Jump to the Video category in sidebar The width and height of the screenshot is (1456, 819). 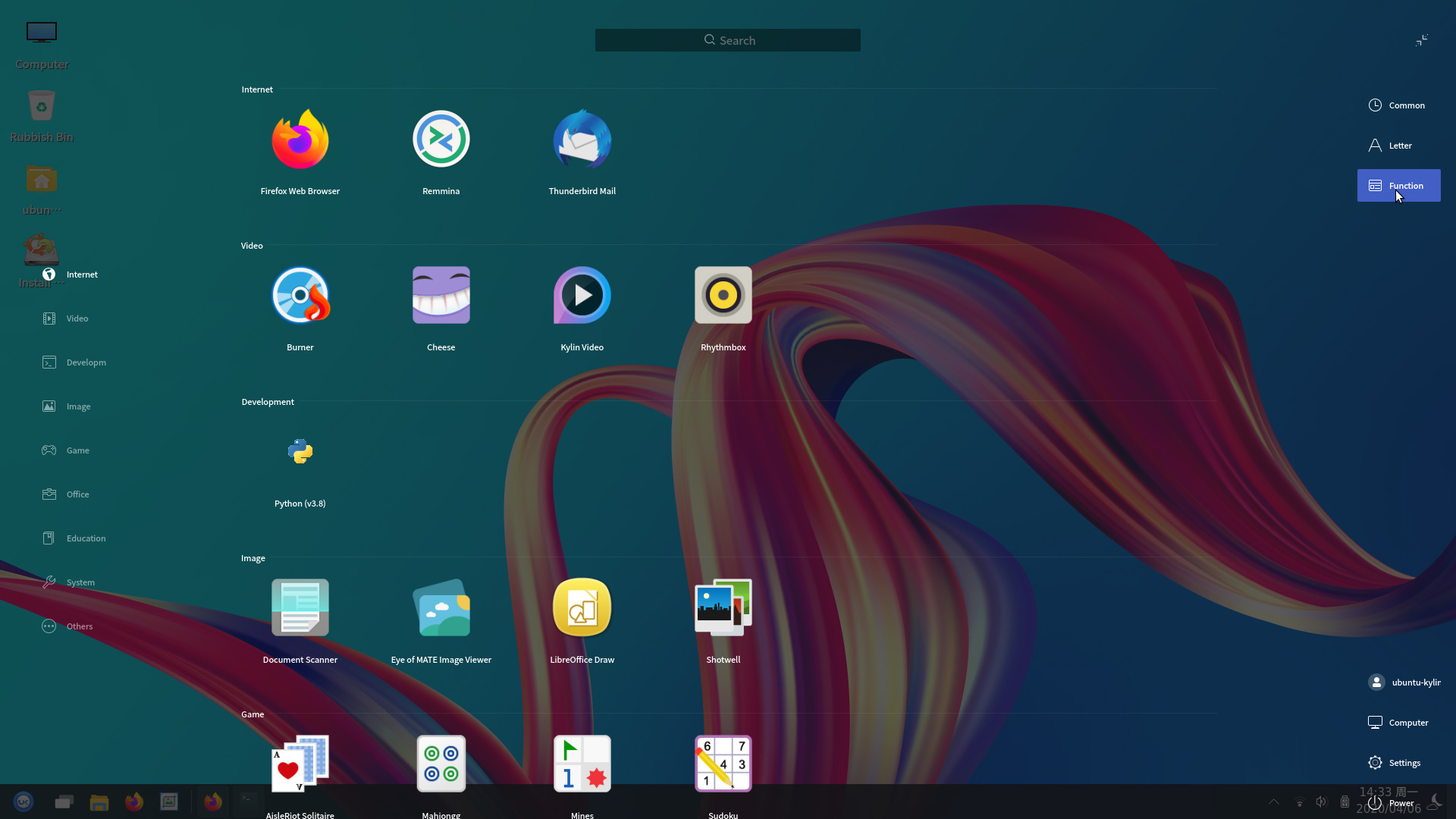(x=66, y=318)
